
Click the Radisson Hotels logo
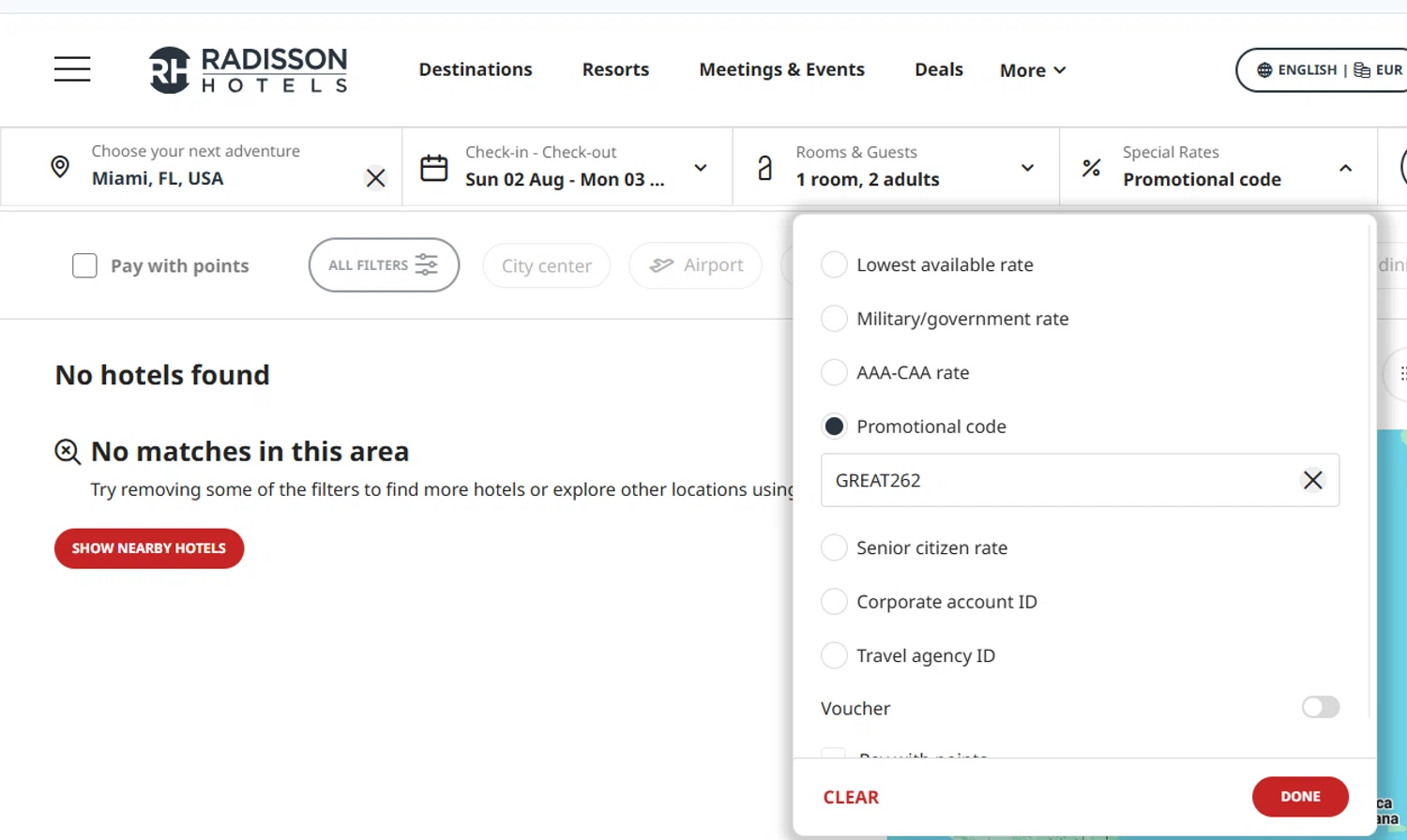[x=248, y=69]
